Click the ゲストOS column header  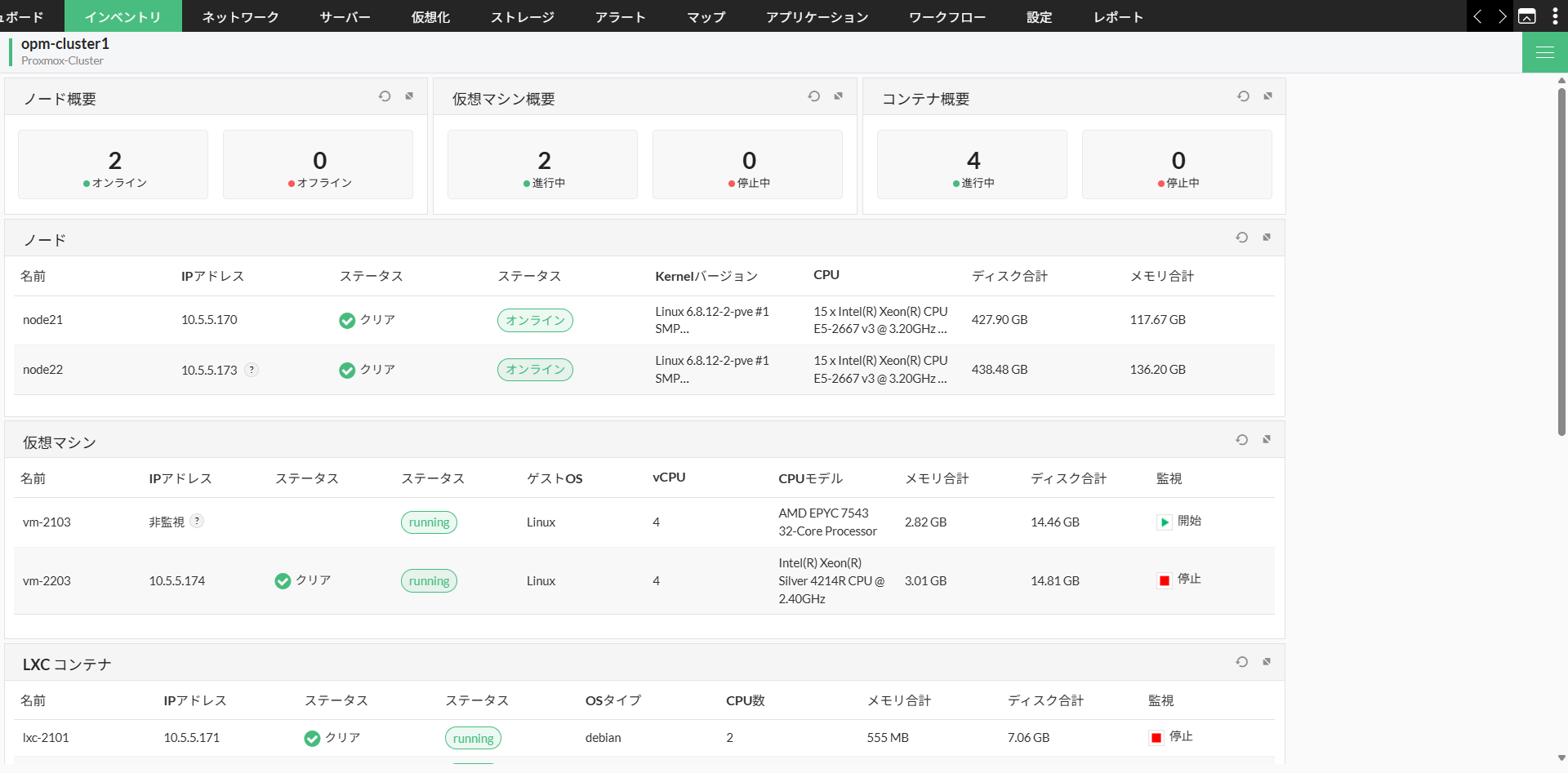555,479
